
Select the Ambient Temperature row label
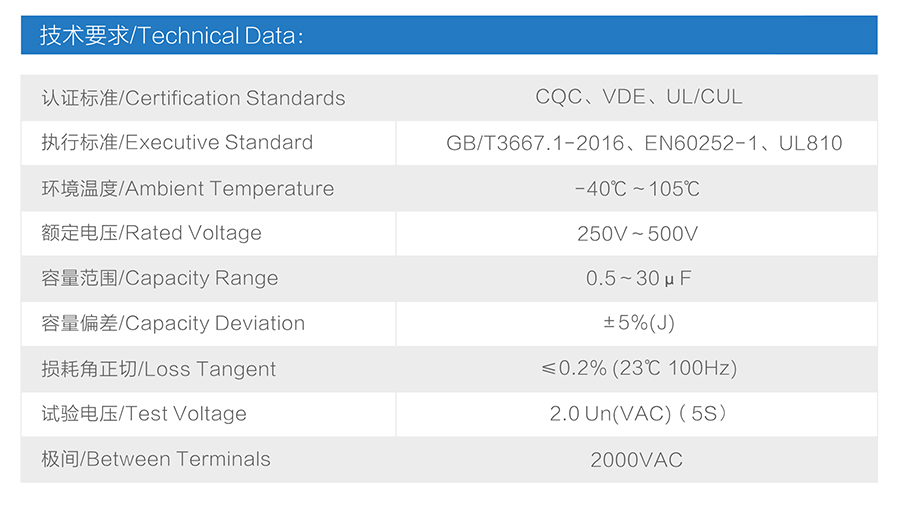pyautogui.click(x=188, y=189)
